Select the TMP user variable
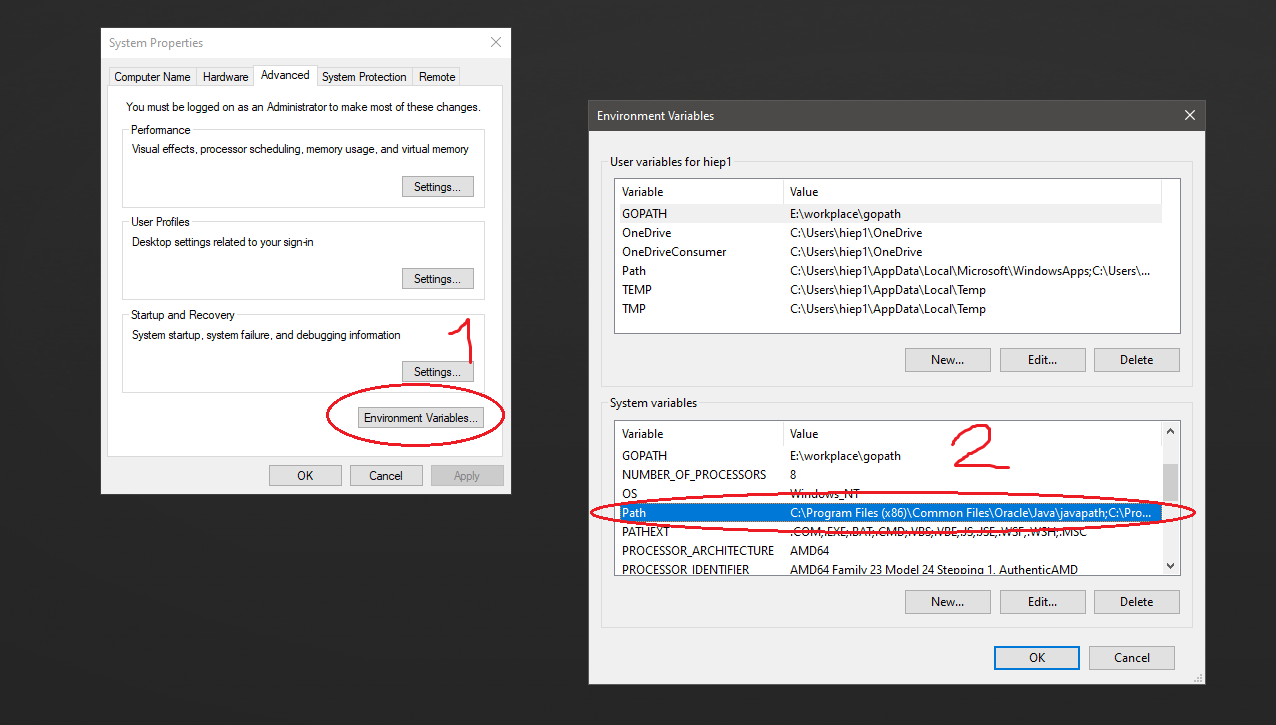The height and width of the screenshot is (725, 1276). point(889,309)
